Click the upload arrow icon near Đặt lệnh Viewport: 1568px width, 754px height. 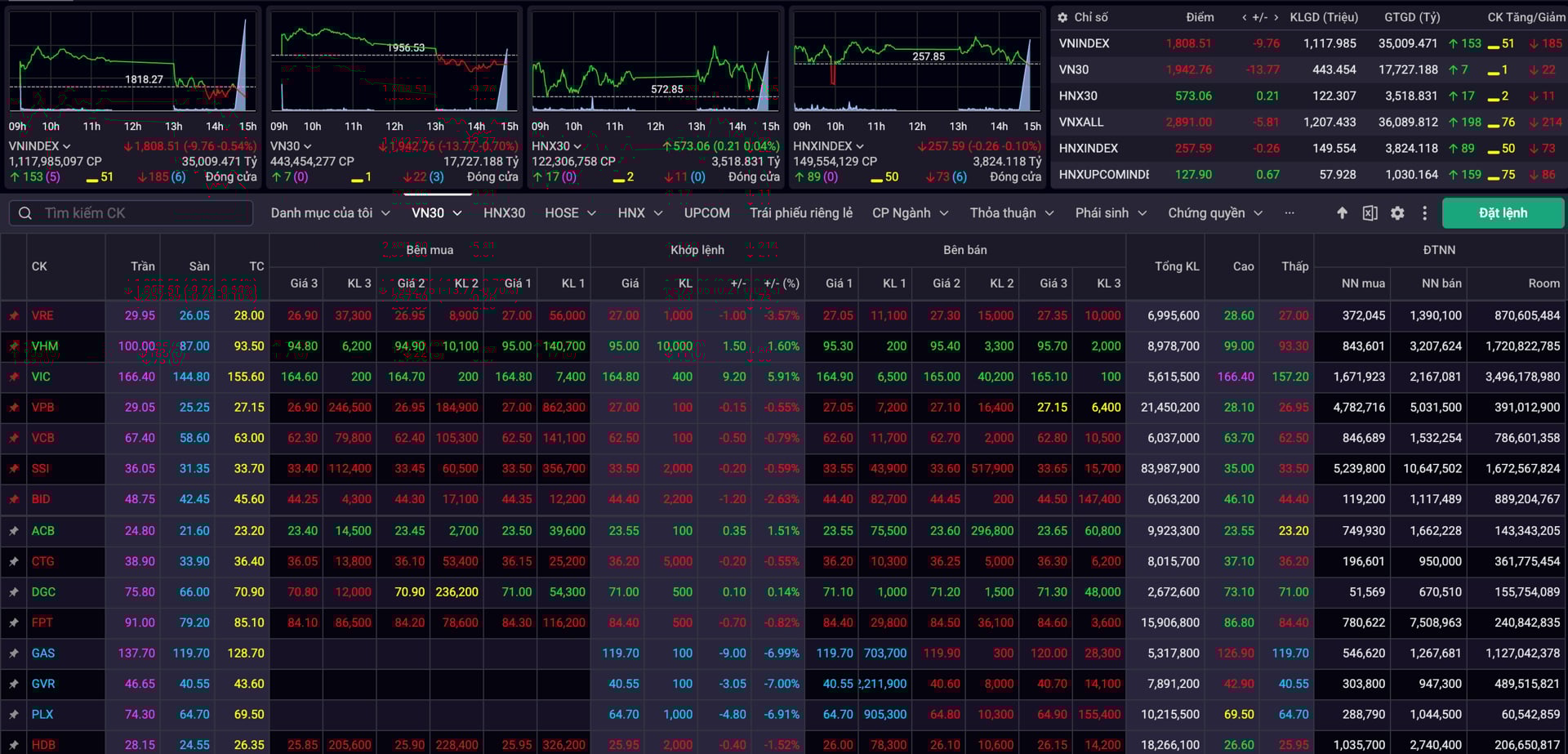click(x=1341, y=212)
